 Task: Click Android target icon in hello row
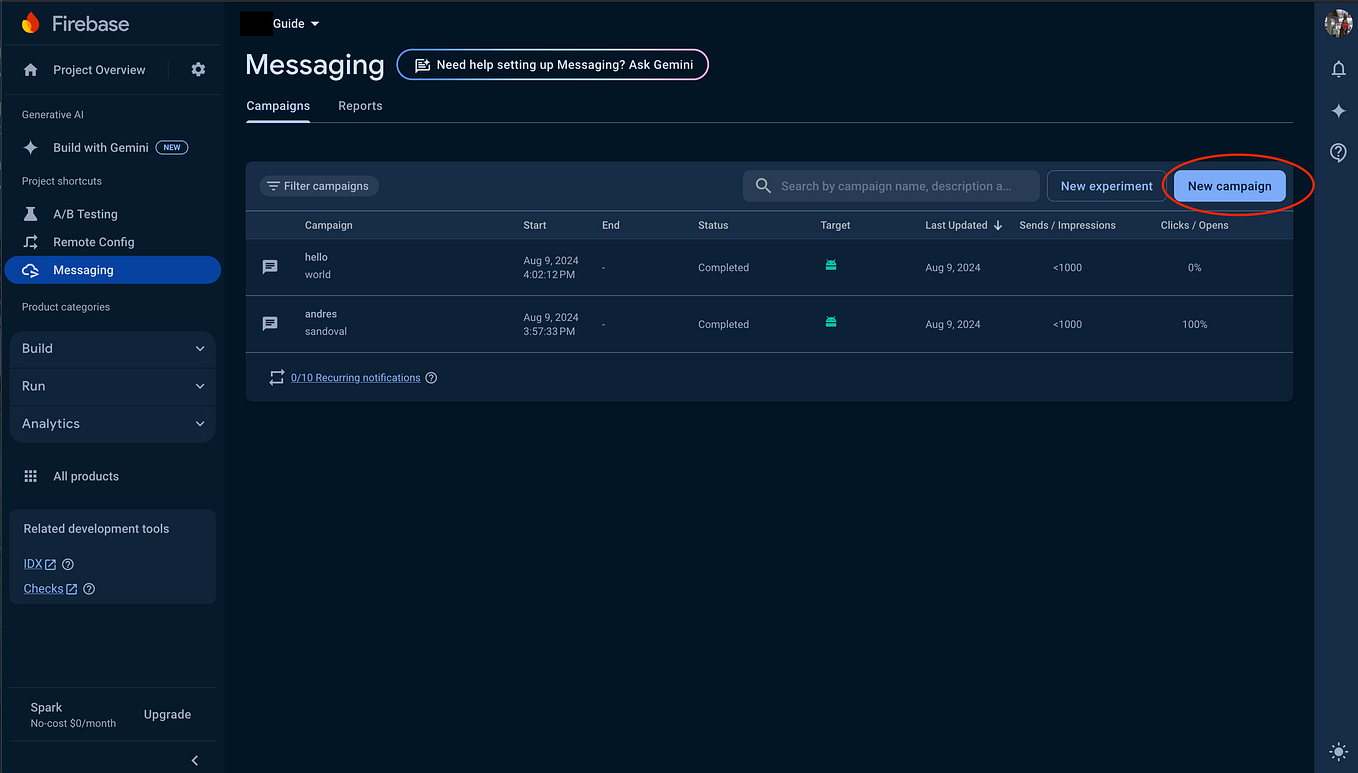click(831, 265)
